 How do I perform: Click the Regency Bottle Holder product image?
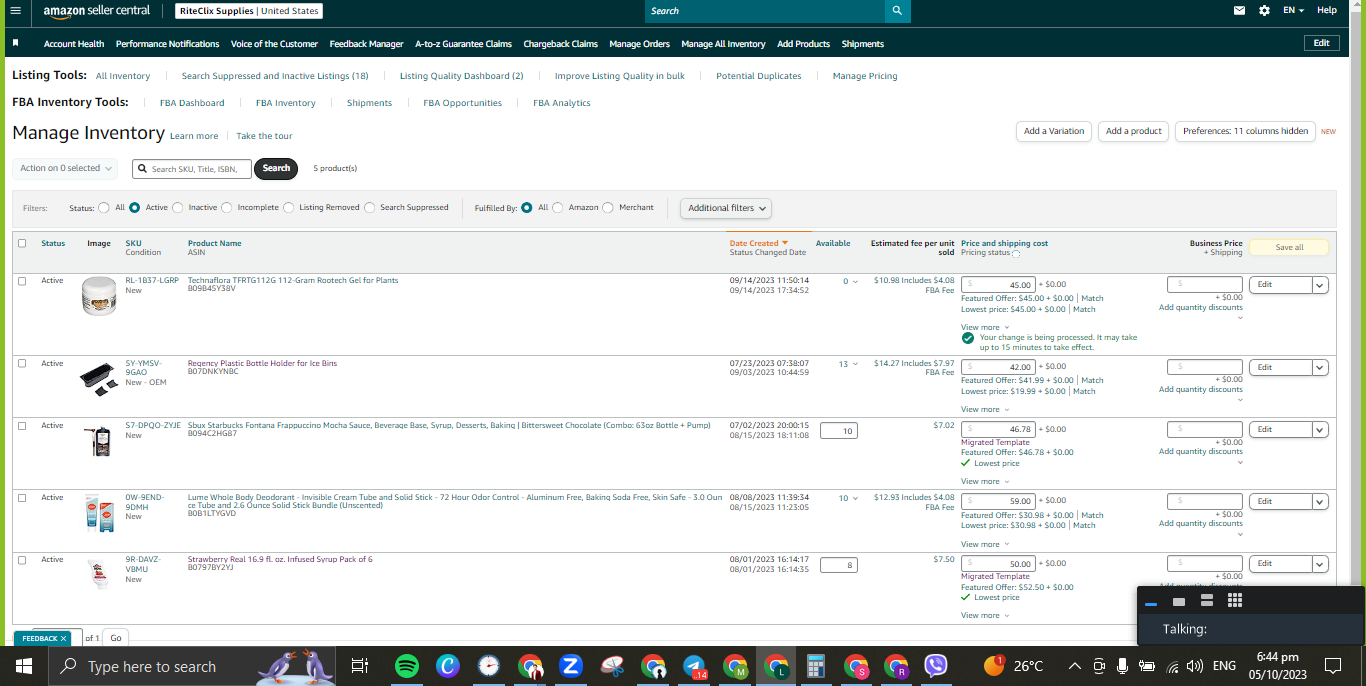pos(100,379)
